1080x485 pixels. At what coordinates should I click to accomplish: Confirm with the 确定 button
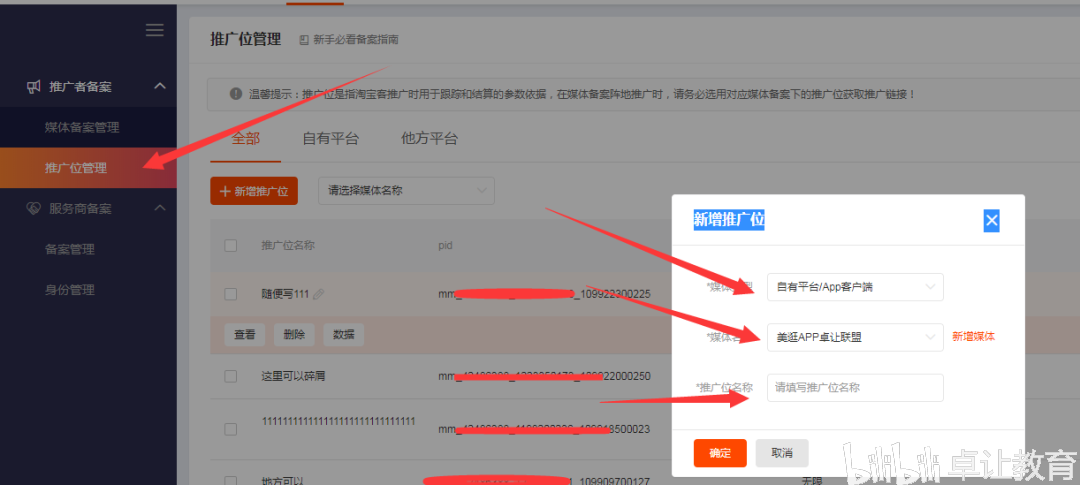coord(720,453)
